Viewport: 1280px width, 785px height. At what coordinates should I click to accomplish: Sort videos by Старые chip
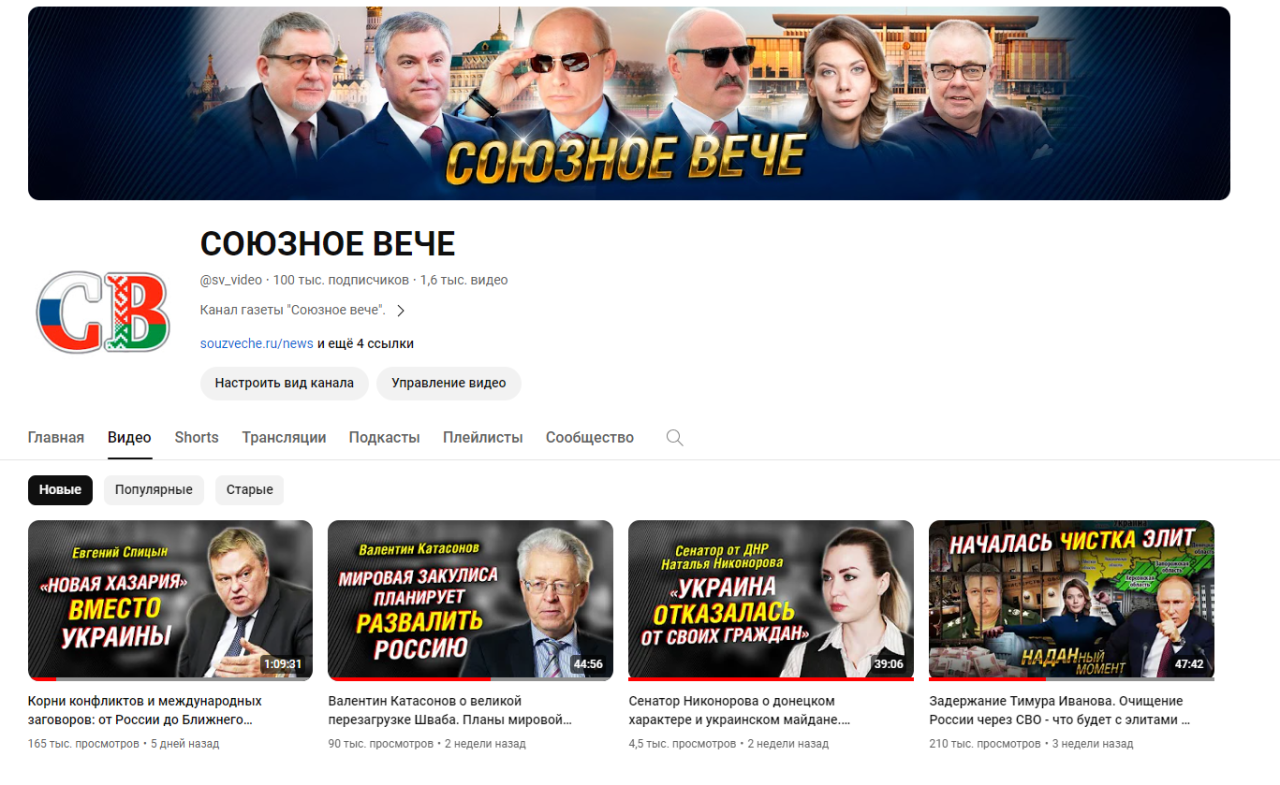[x=249, y=490]
